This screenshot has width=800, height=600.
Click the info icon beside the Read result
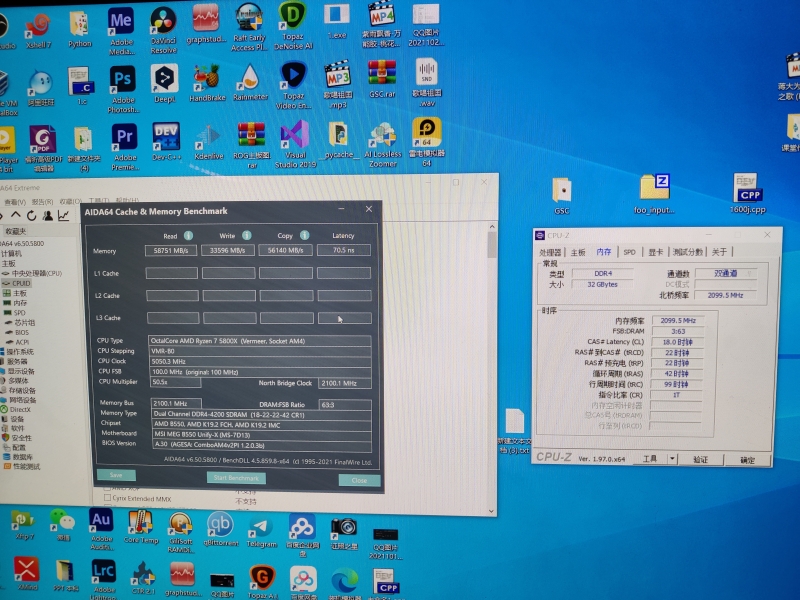click(x=189, y=236)
